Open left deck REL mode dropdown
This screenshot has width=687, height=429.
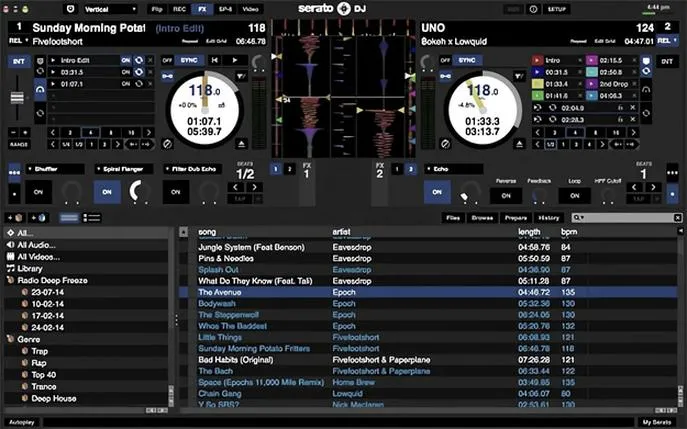pos(18,41)
